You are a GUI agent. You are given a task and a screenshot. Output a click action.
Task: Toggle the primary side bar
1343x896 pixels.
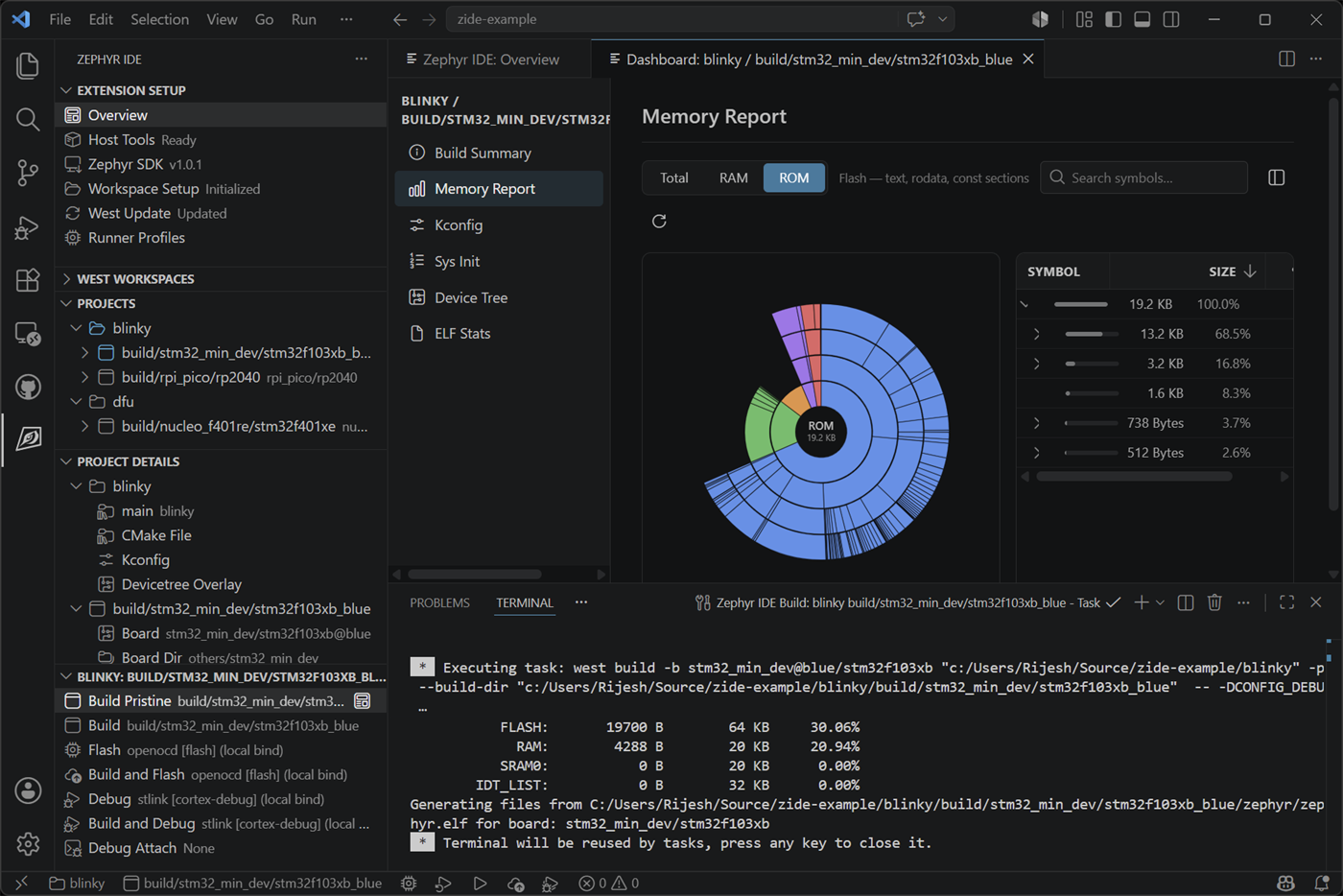pos(1113,19)
